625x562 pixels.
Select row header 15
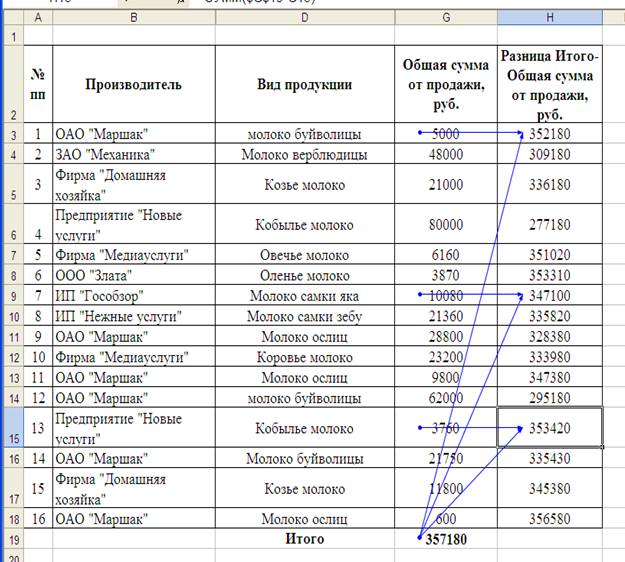(11, 429)
